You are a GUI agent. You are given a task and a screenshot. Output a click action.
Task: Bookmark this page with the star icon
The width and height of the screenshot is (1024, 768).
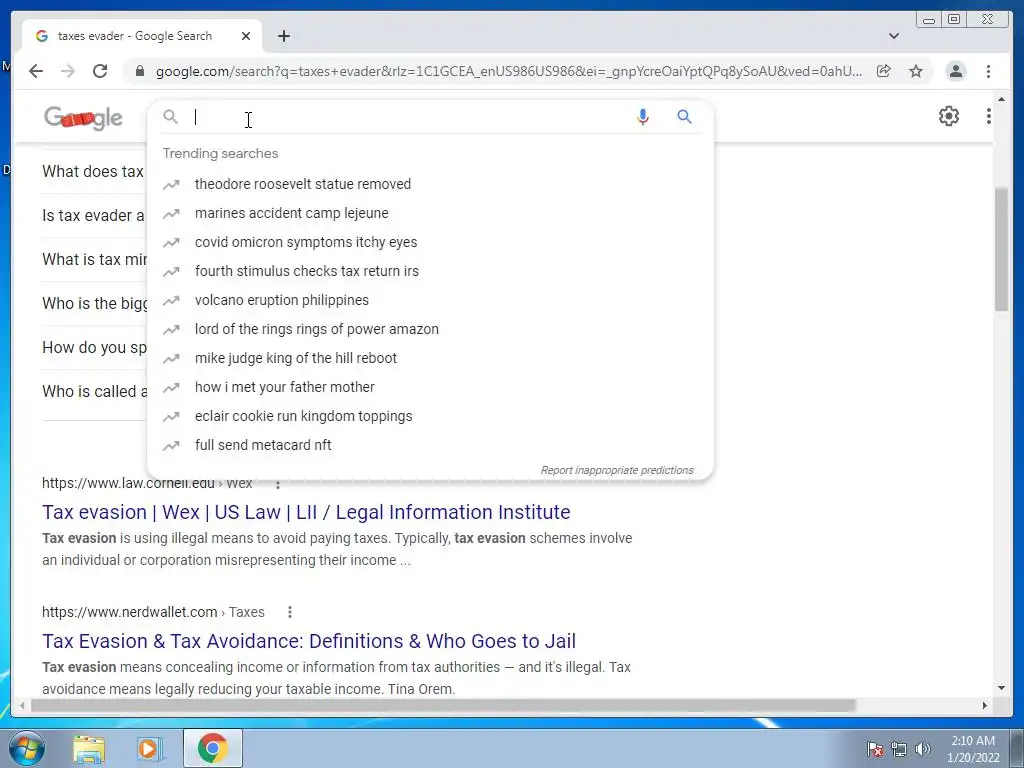916,71
